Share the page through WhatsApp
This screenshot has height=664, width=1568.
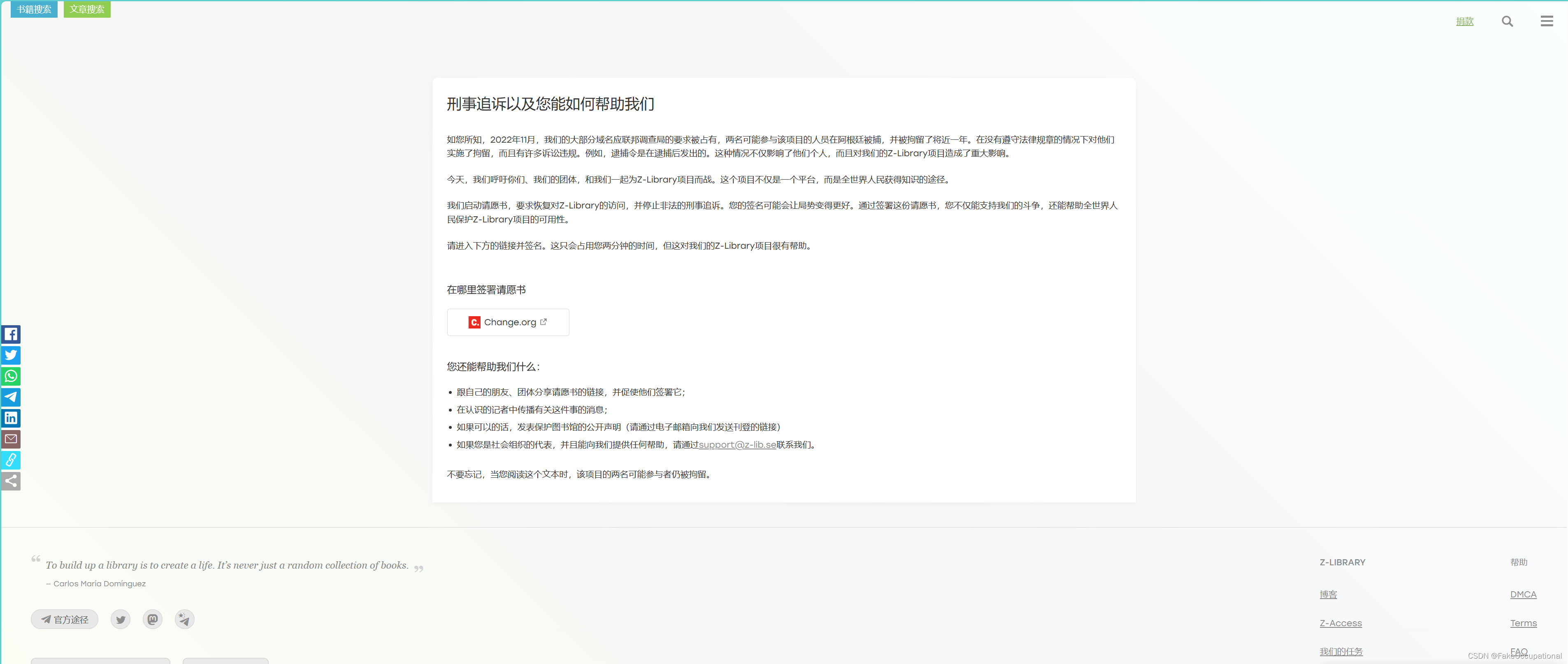pyautogui.click(x=10, y=376)
